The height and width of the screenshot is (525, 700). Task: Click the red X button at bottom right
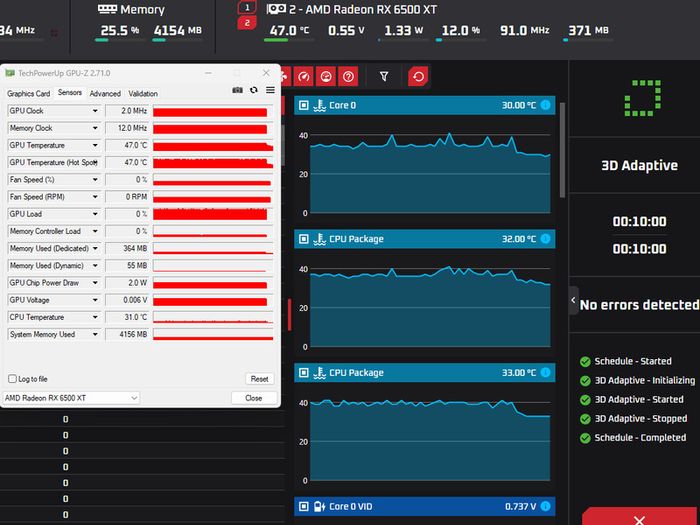(639, 518)
